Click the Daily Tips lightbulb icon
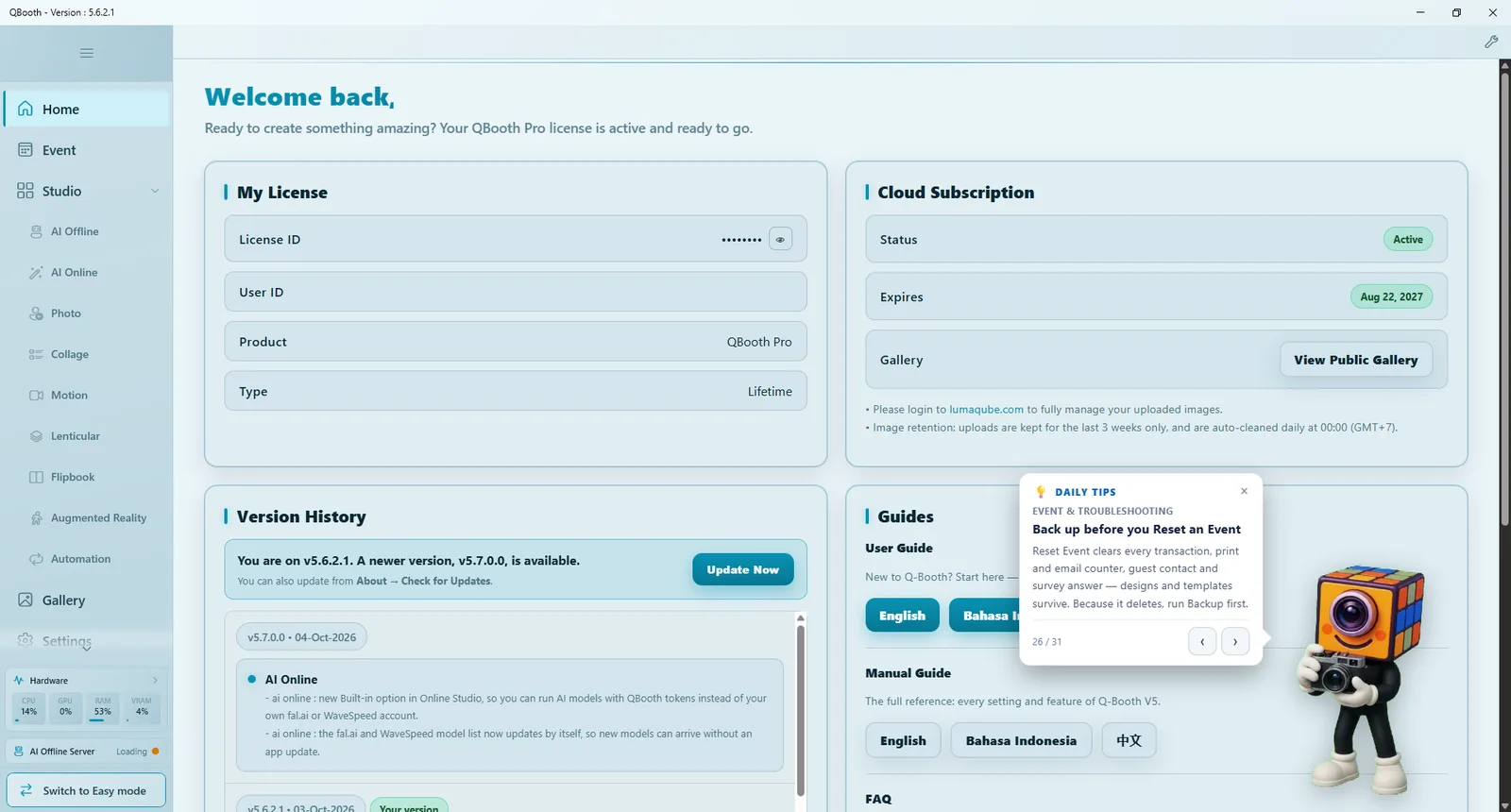Screen dimensions: 1511x812 [1041, 492]
